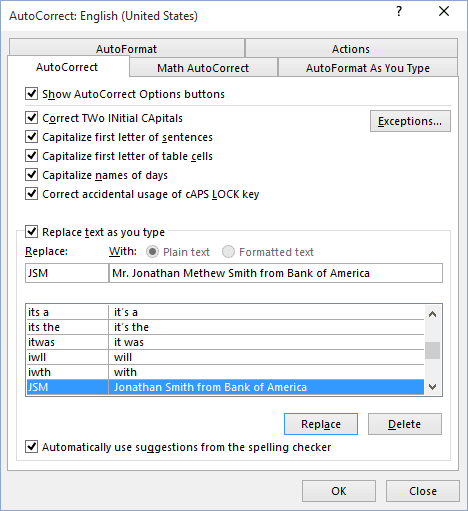Viewport: 468px width, 511px height.
Task: Select the Formatted text radio button
Action: [x=228, y=252]
